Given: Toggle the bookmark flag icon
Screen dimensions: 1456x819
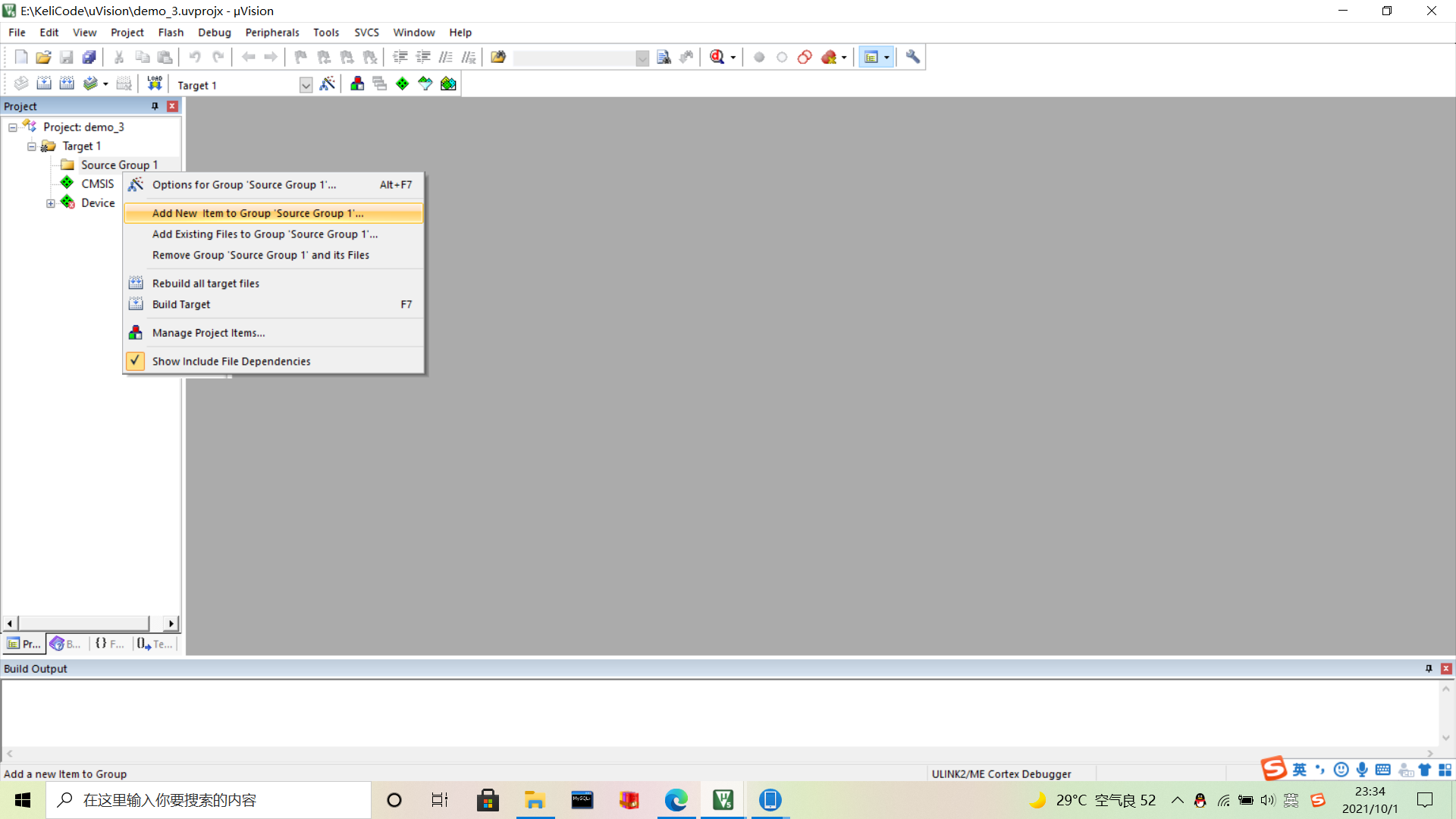Looking at the screenshot, I should click(x=301, y=57).
